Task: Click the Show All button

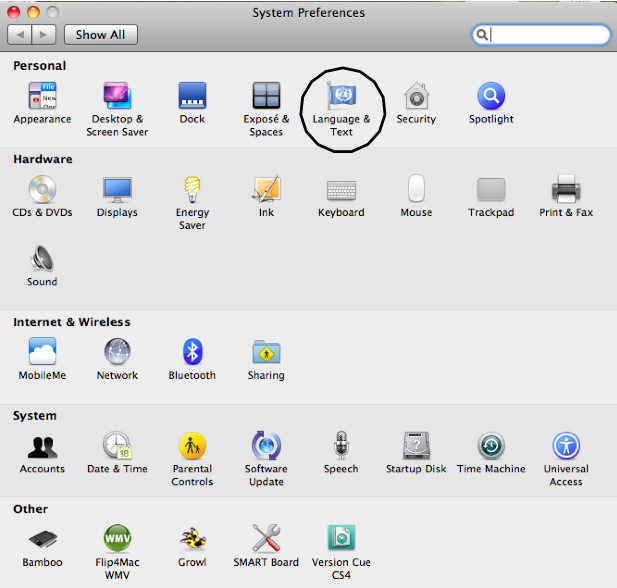Action: click(101, 35)
